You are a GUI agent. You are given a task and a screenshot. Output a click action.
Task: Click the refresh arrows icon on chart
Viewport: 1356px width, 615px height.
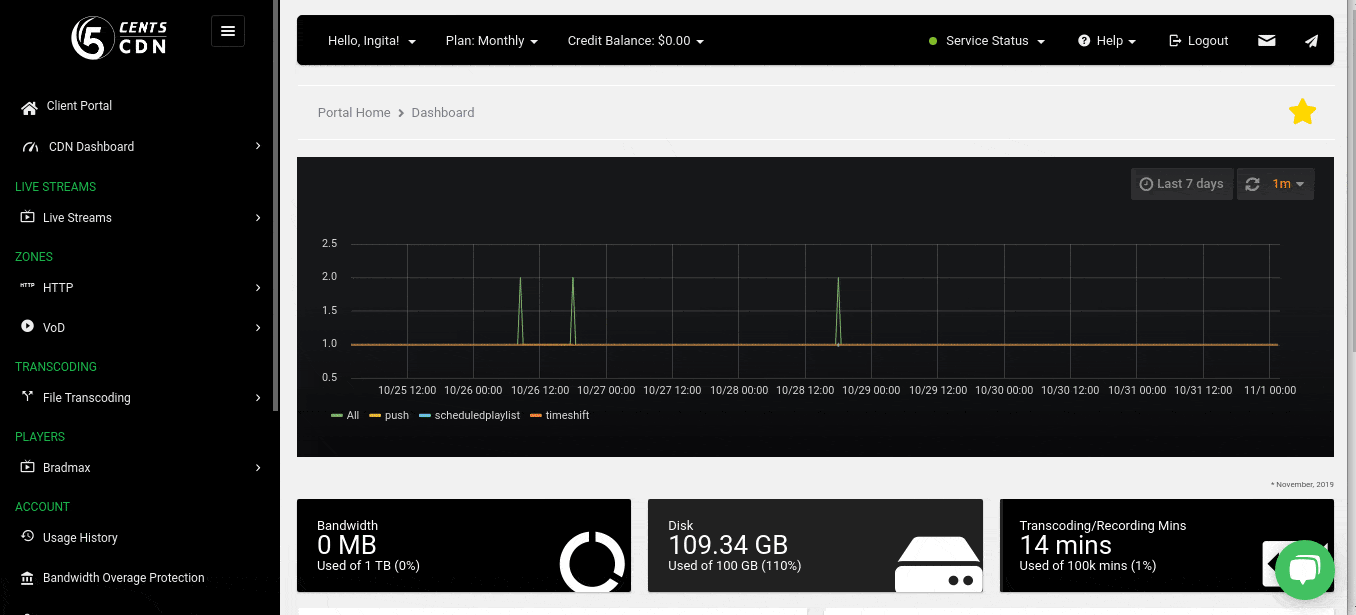pyautogui.click(x=1252, y=184)
